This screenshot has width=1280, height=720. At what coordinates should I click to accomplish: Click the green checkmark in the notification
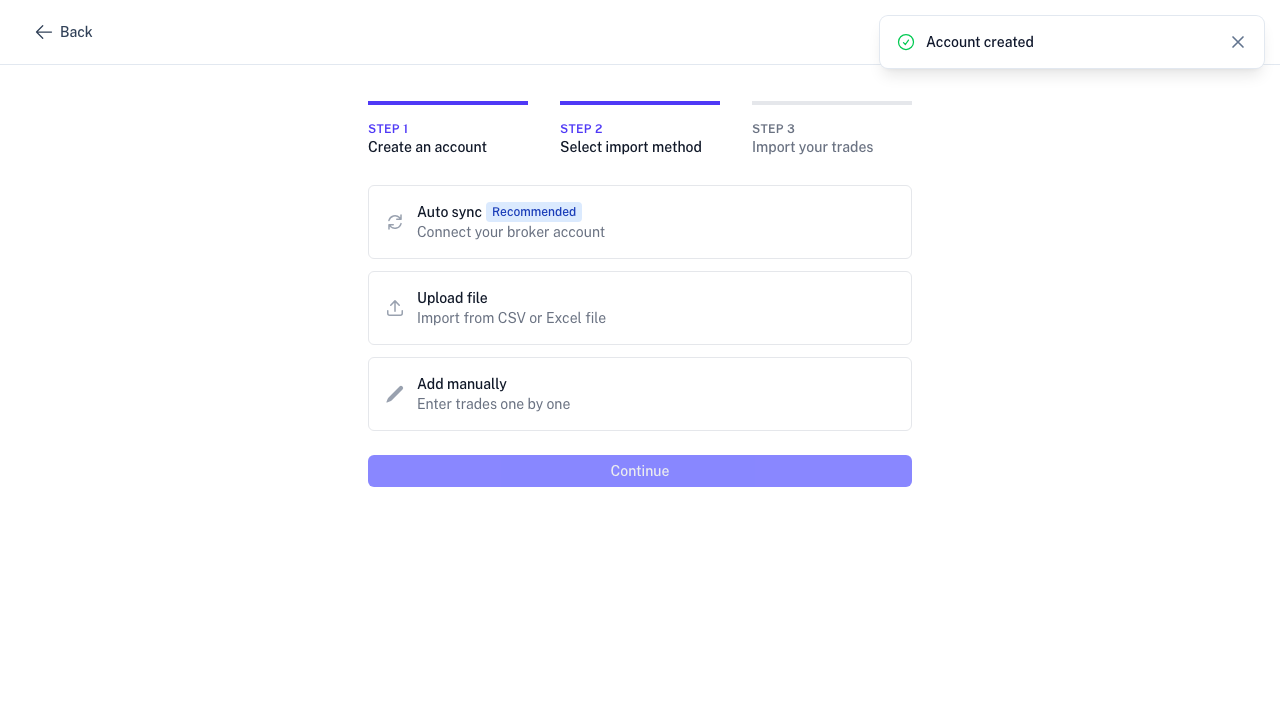point(906,42)
